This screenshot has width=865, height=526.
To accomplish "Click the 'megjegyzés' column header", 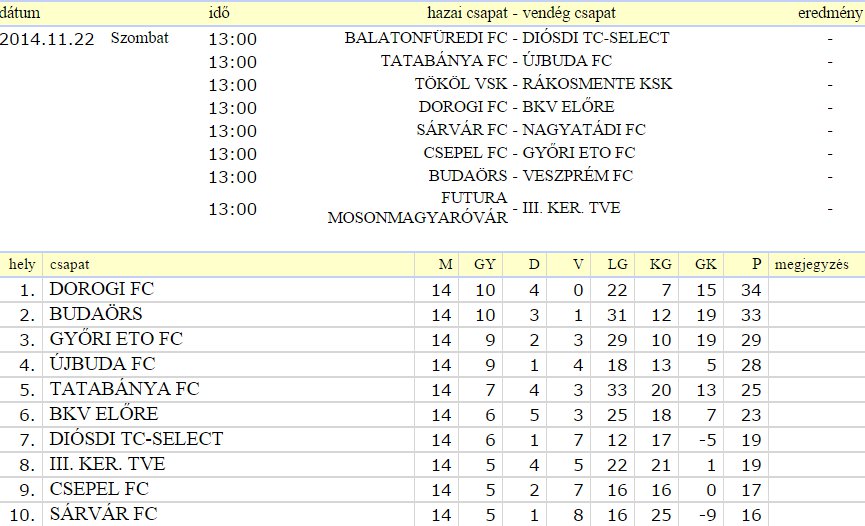I will (811, 264).
